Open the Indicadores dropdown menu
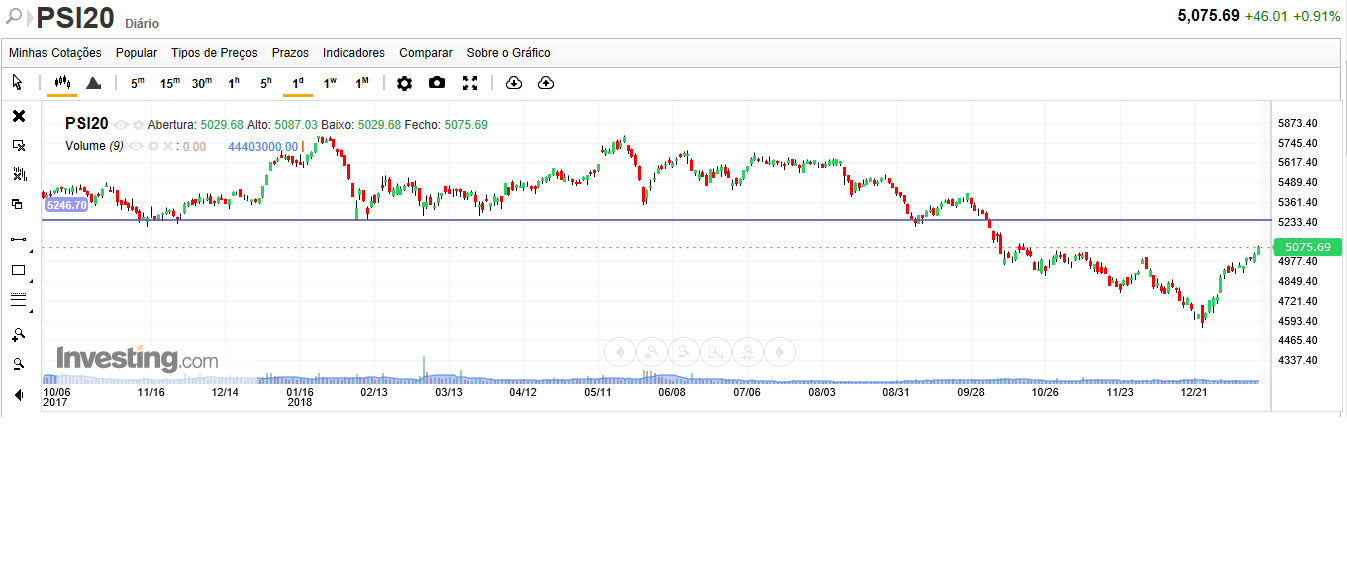 pyautogui.click(x=353, y=53)
